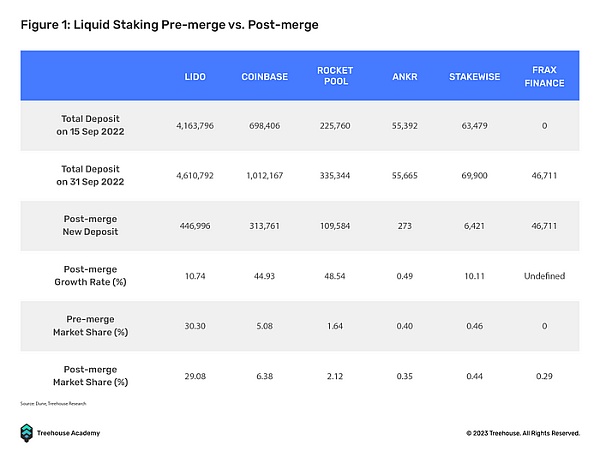Screen dimensions: 600x458
Task: Click Frax Finance growth rate 'Undefined'
Action: 544,276
